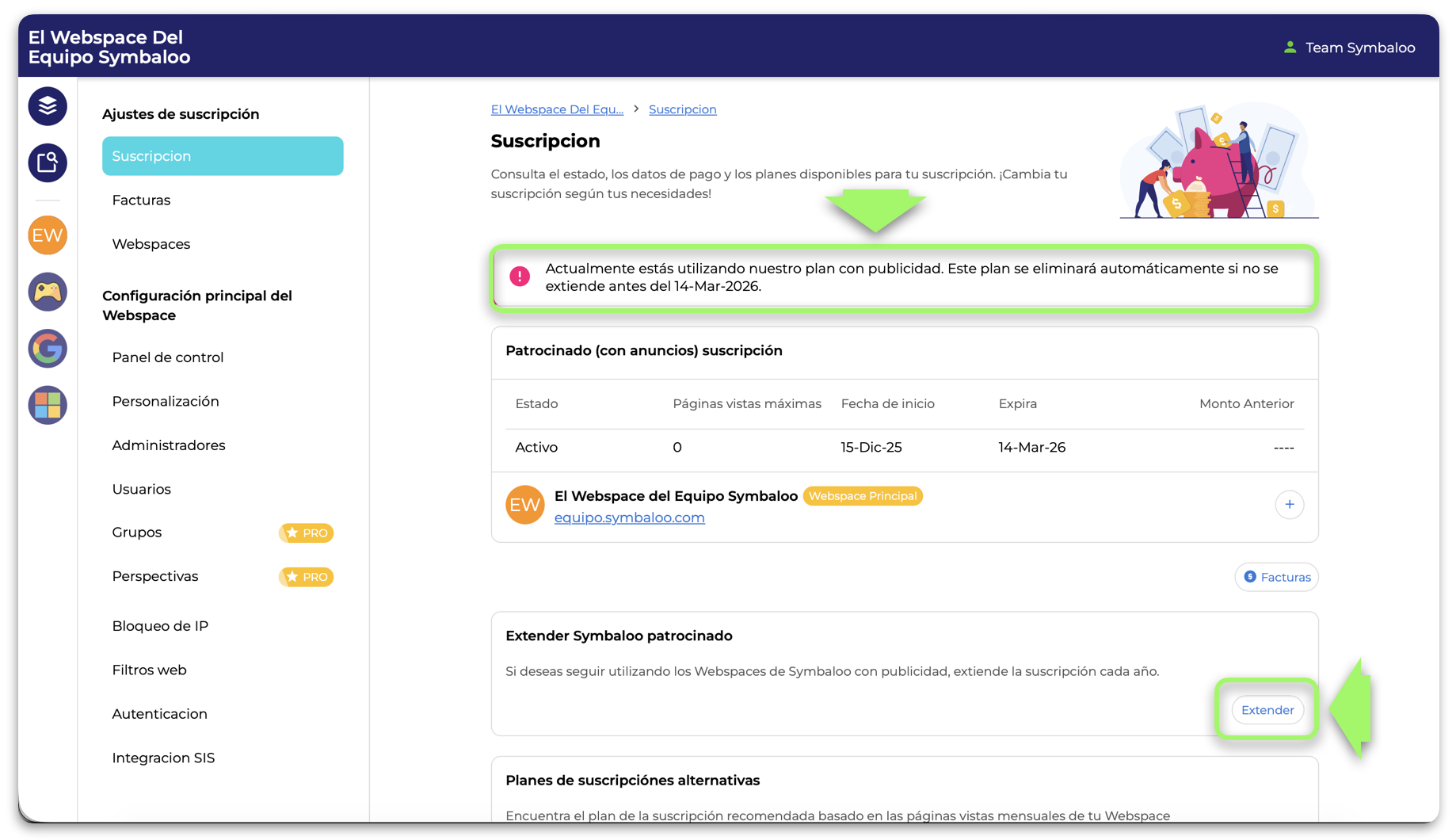Click the Activo status cell

coord(536,448)
